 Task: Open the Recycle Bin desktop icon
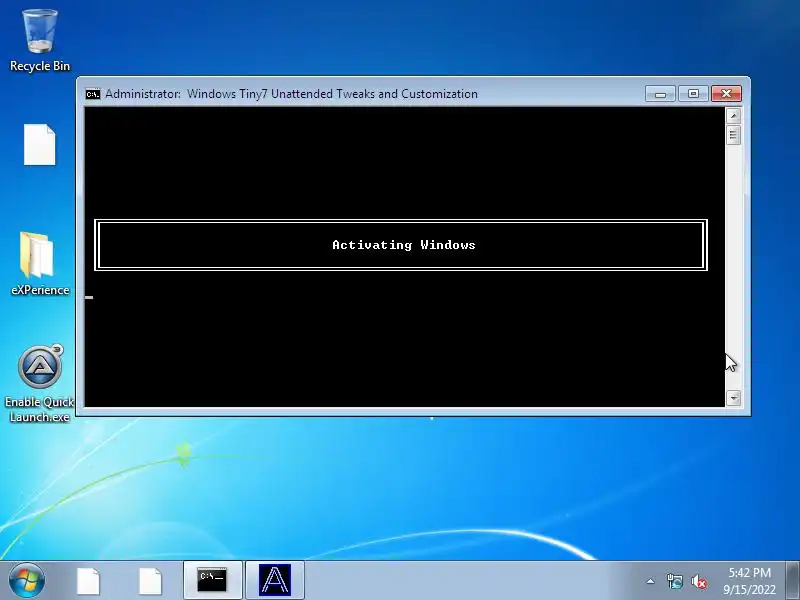click(40, 41)
